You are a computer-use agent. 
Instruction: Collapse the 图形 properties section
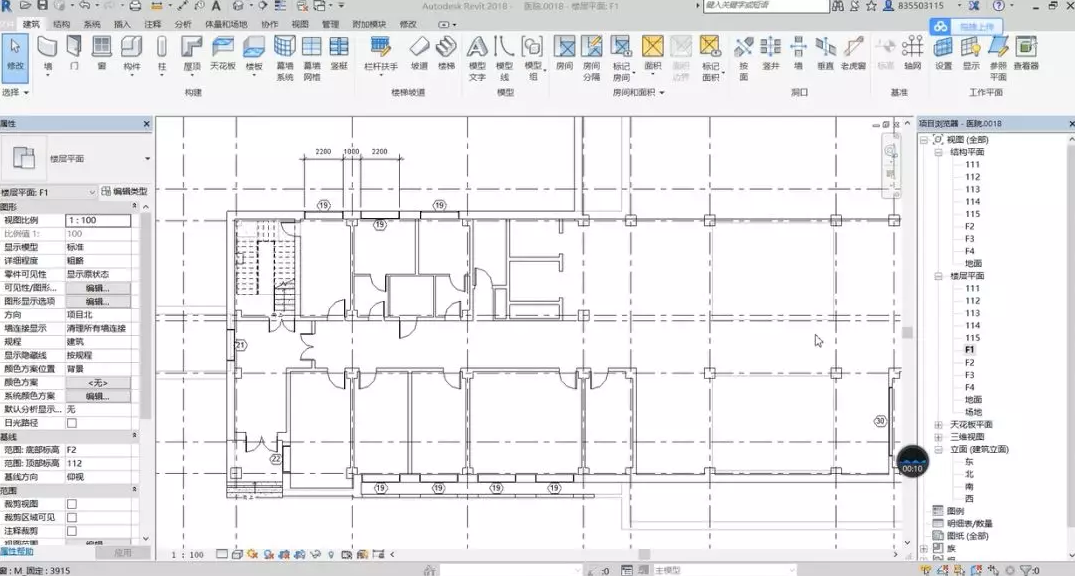pyautogui.click(x=134, y=206)
